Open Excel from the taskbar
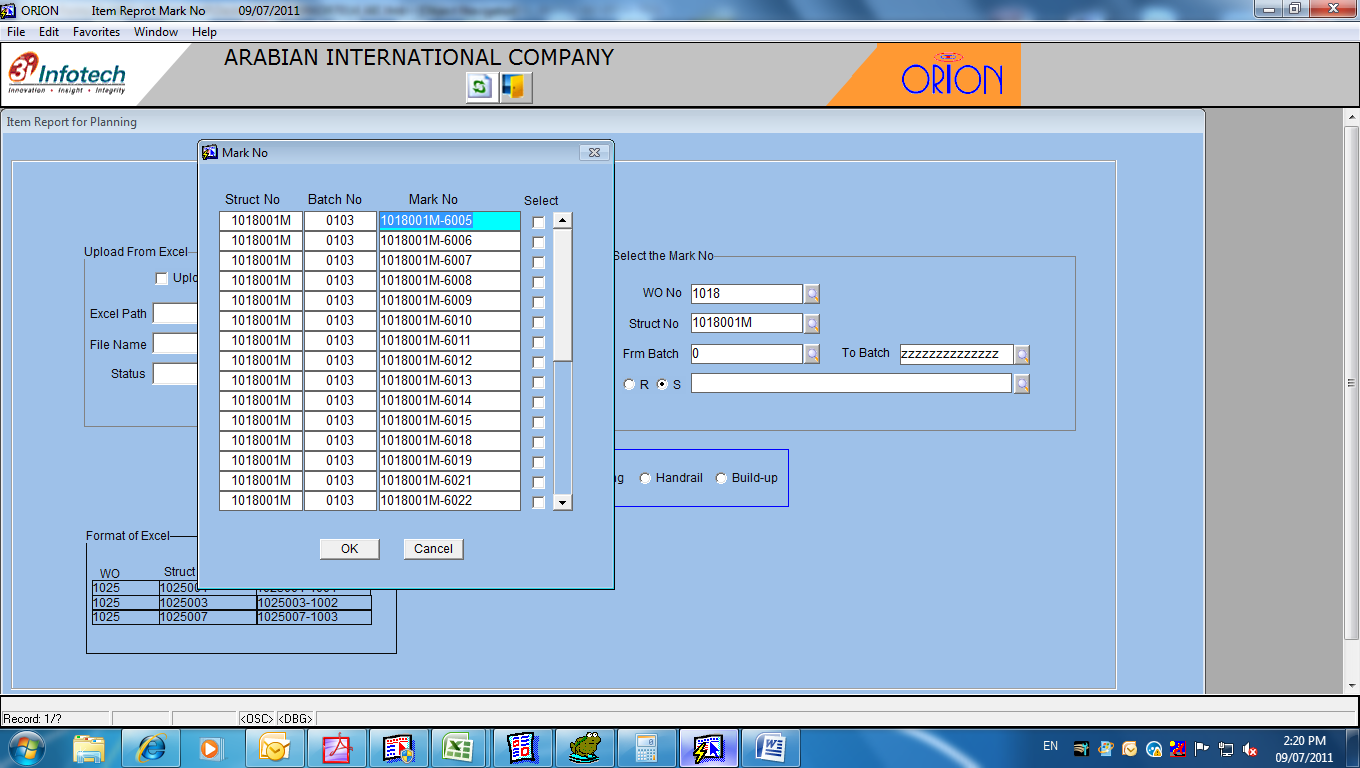The height and width of the screenshot is (768, 1360). pyautogui.click(x=458, y=747)
